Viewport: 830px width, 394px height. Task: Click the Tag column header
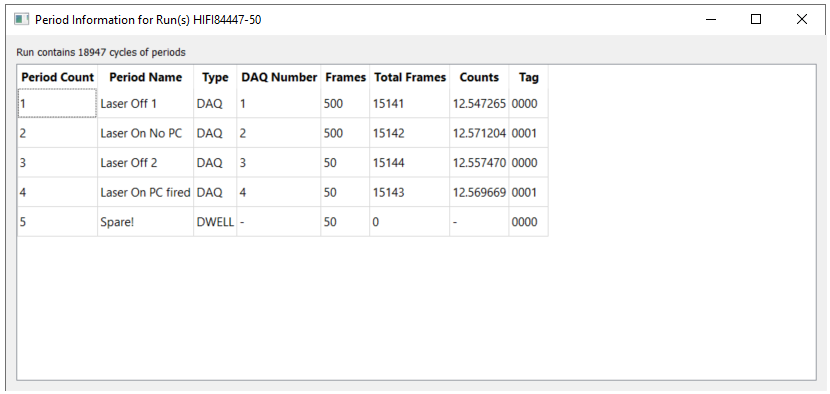tap(528, 77)
